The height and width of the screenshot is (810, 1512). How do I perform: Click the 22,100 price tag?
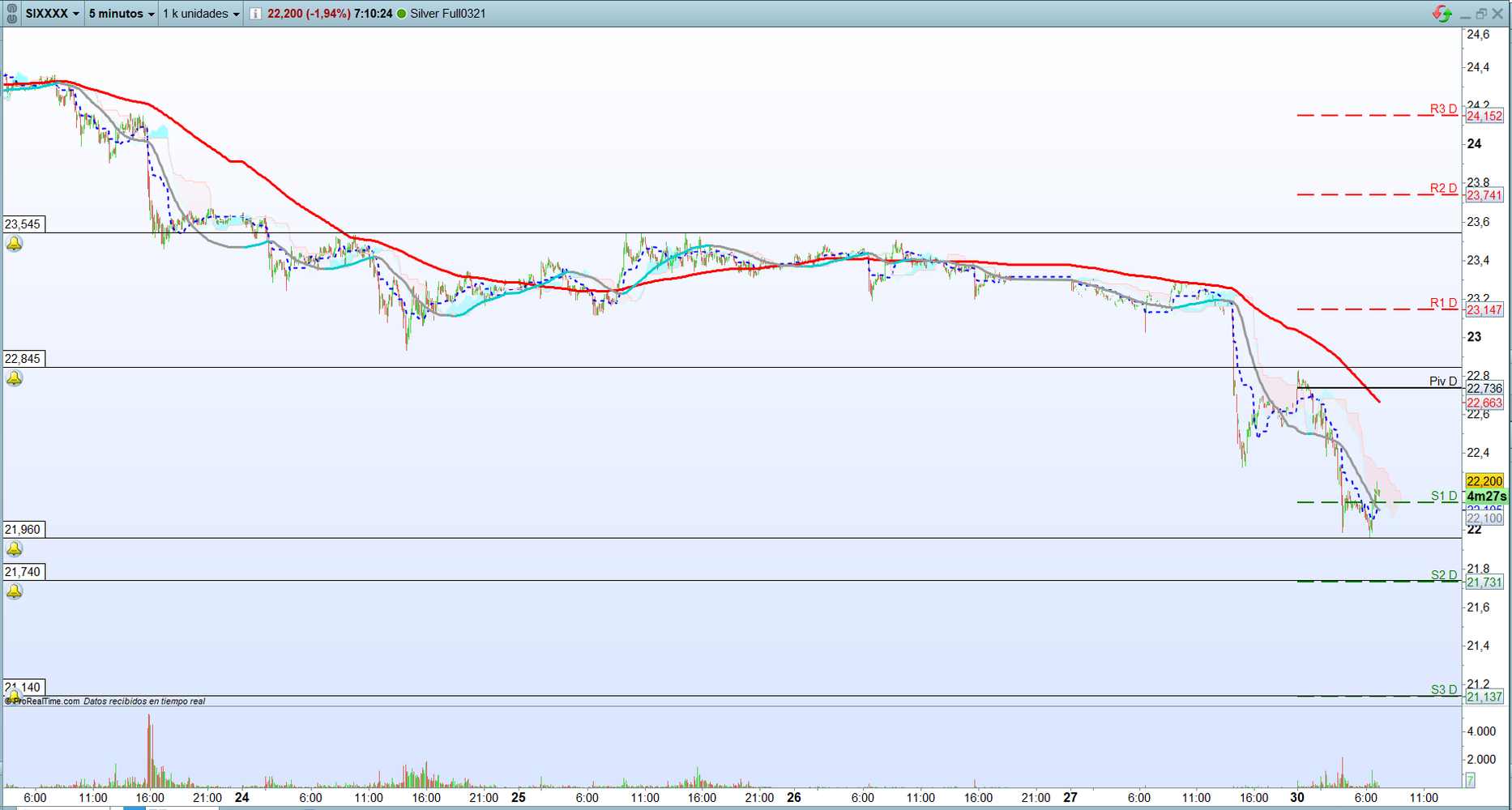[1484, 518]
